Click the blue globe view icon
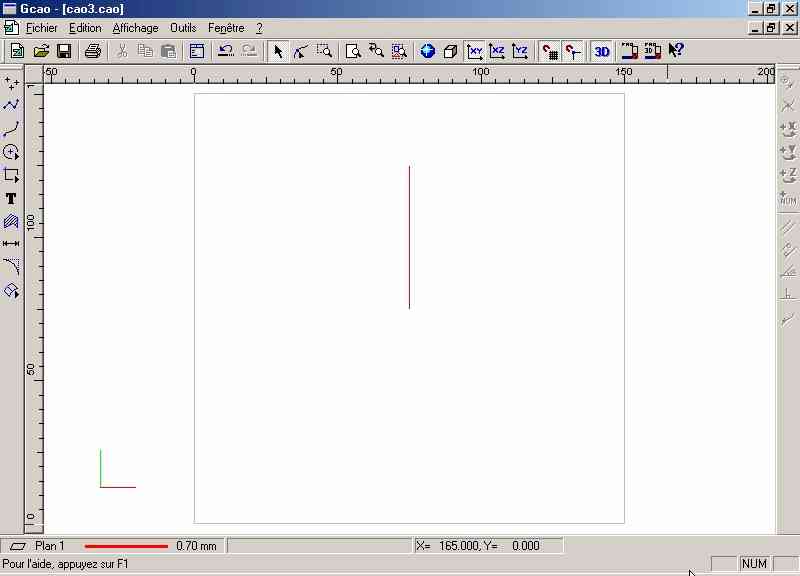800x576 pixels. [428, 51]
